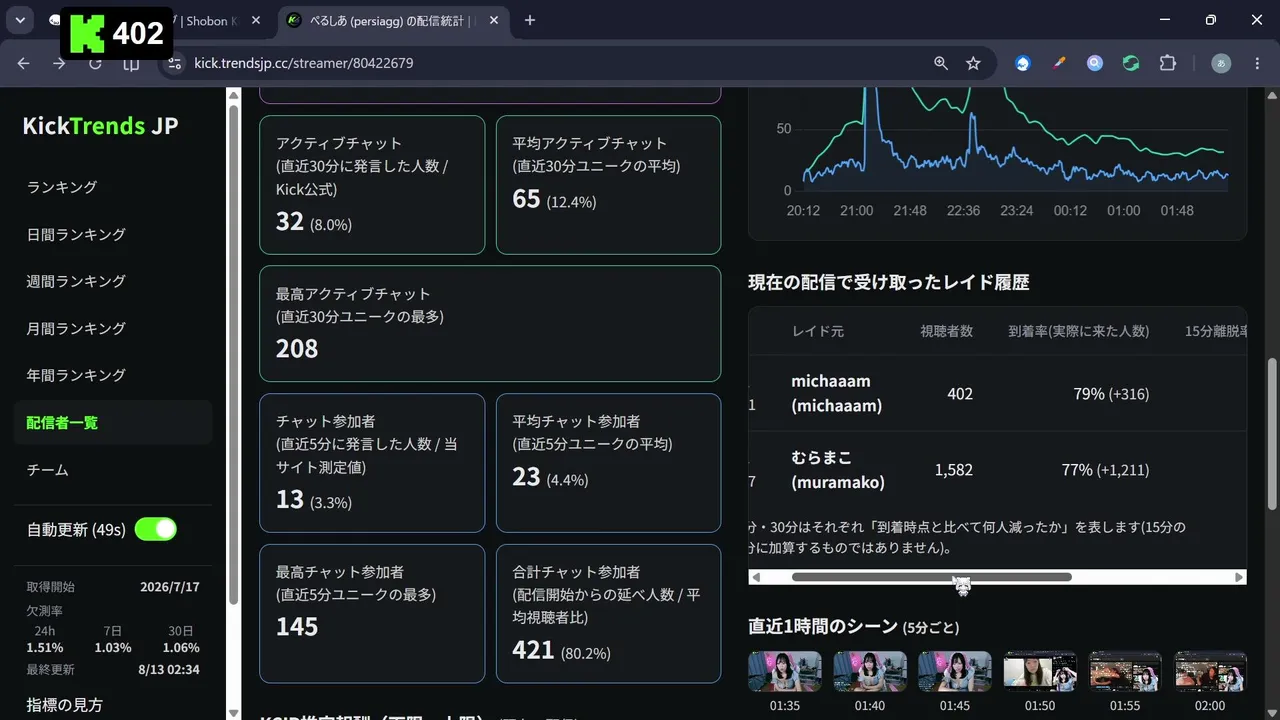Open the Chrome three-dot menu
Screen dimensions: 1280x720
1256,63
